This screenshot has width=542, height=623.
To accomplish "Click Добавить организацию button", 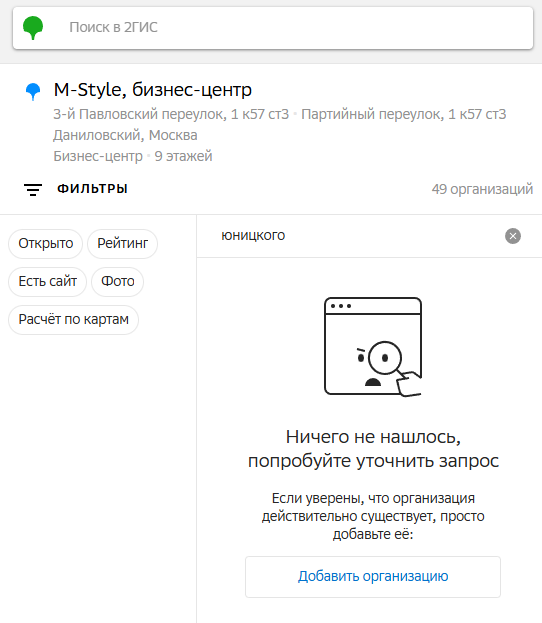I will click(x=373, y=577).
